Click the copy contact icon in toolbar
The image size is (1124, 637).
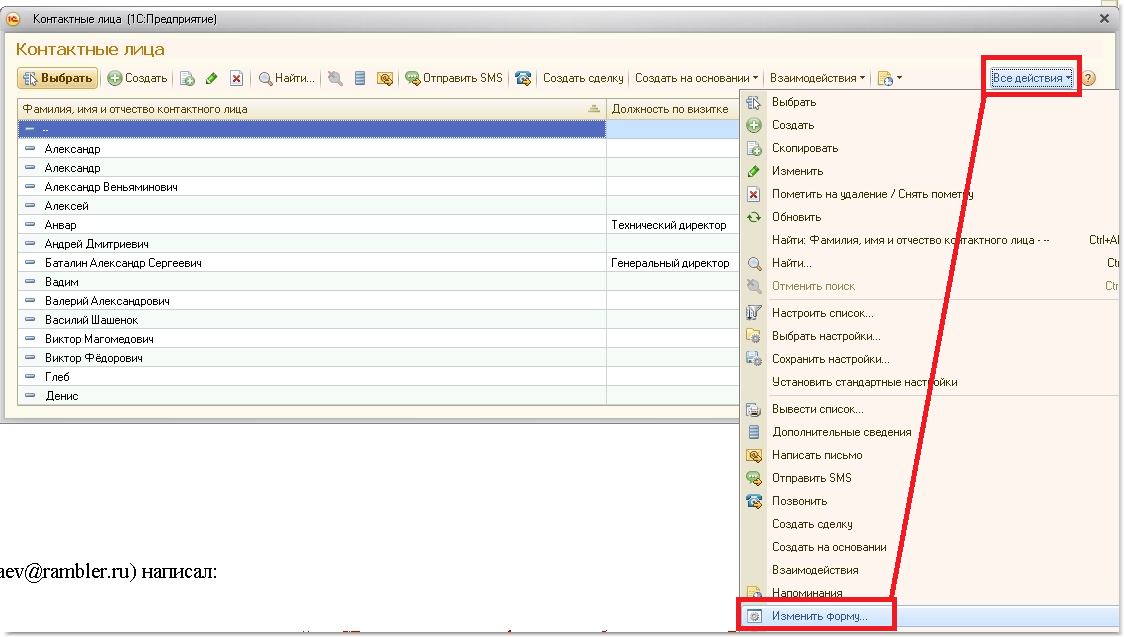[187, 78]
